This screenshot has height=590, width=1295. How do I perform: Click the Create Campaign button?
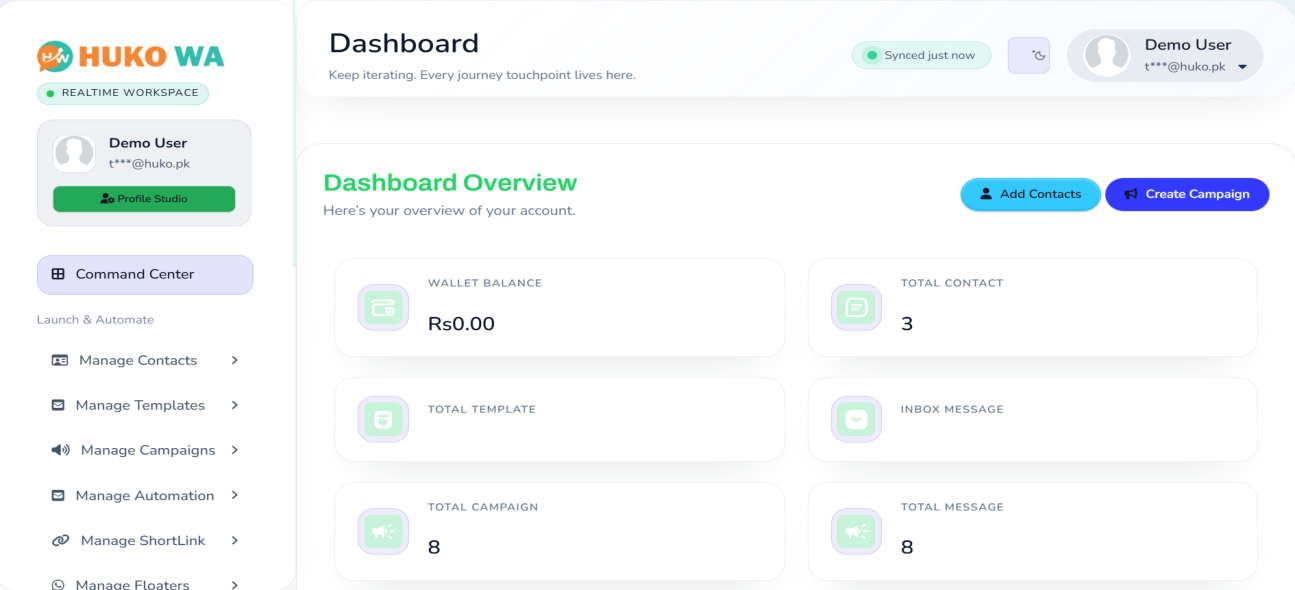(1187, 194)
